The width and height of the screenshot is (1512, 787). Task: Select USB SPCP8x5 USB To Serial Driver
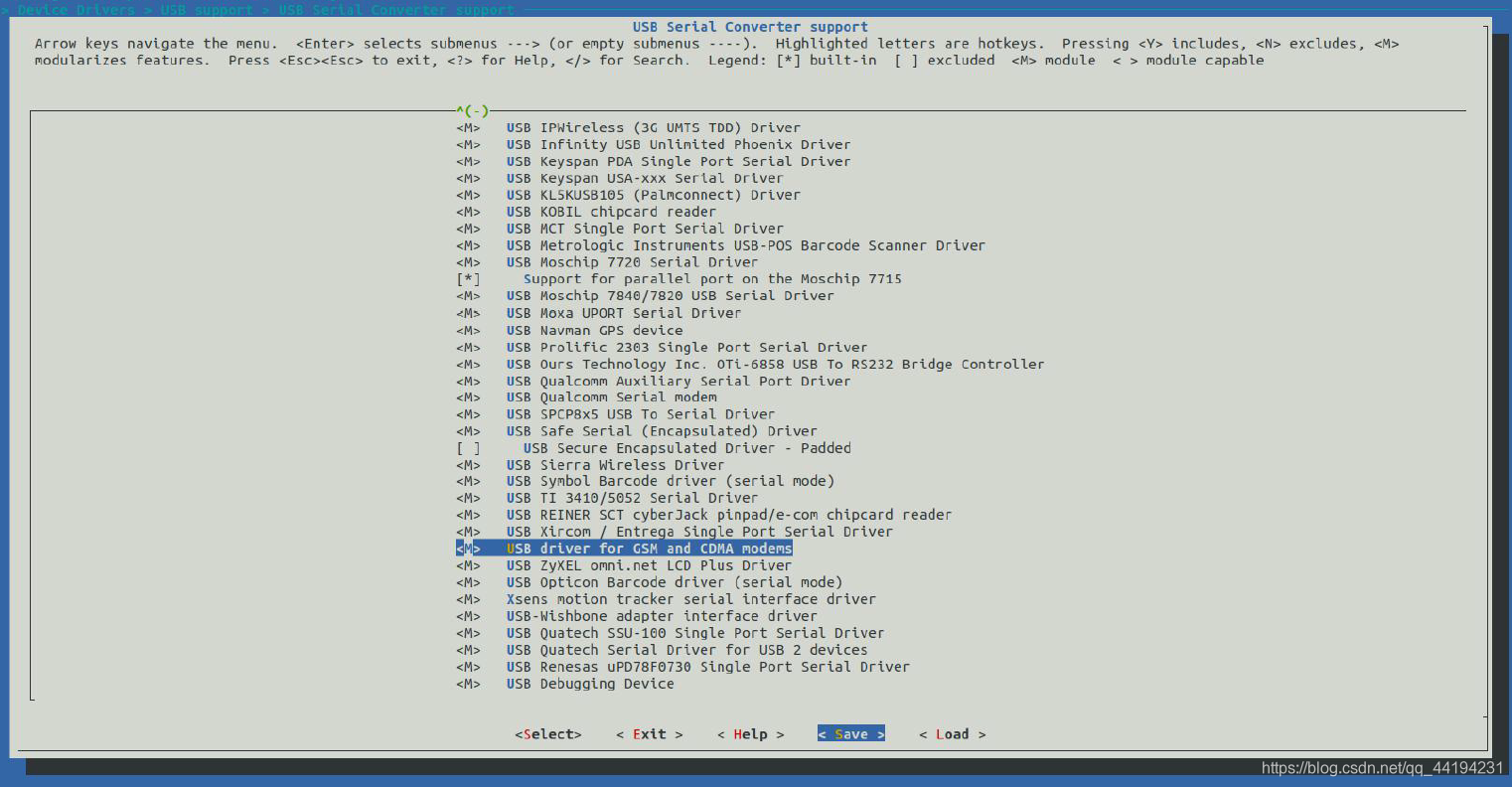641,414
